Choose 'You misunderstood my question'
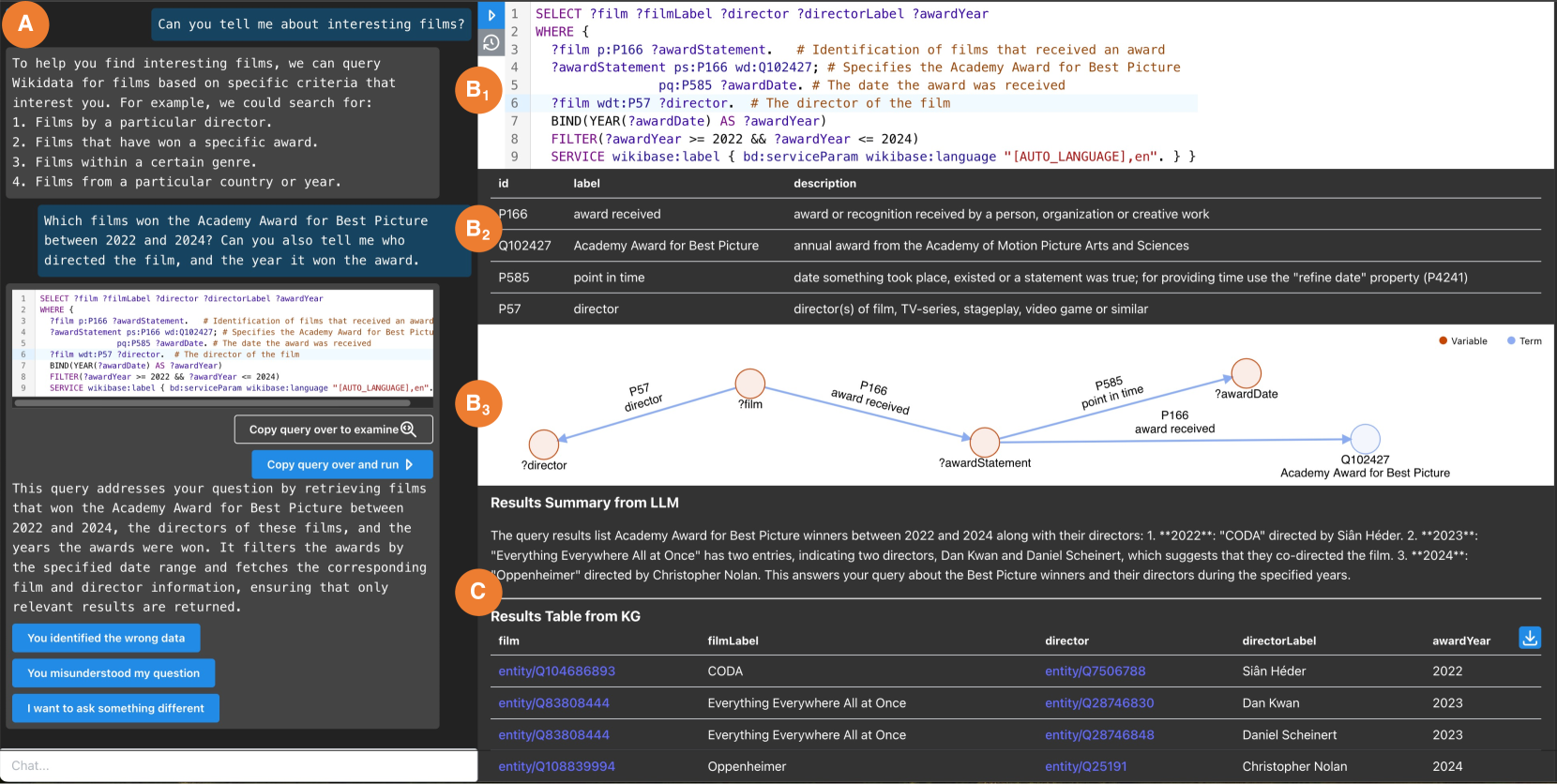 [113, 673]
